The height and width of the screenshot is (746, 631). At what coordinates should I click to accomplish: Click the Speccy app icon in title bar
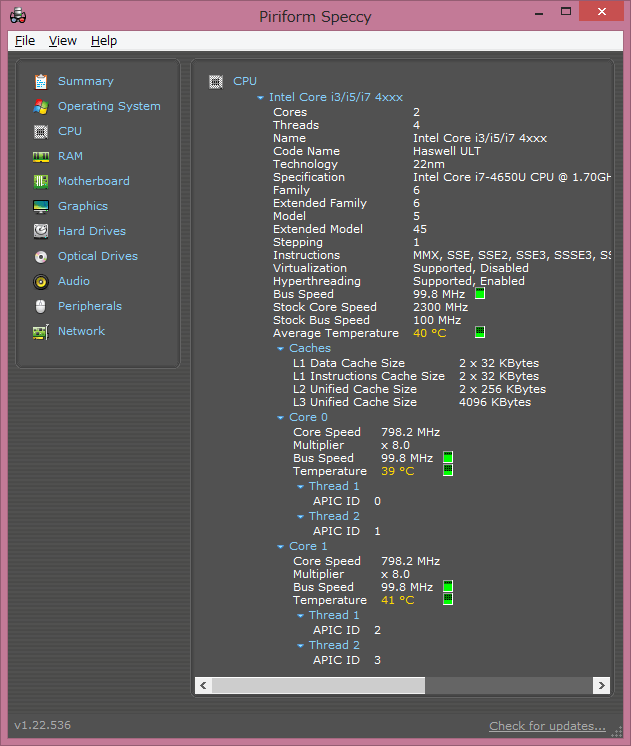18,16
